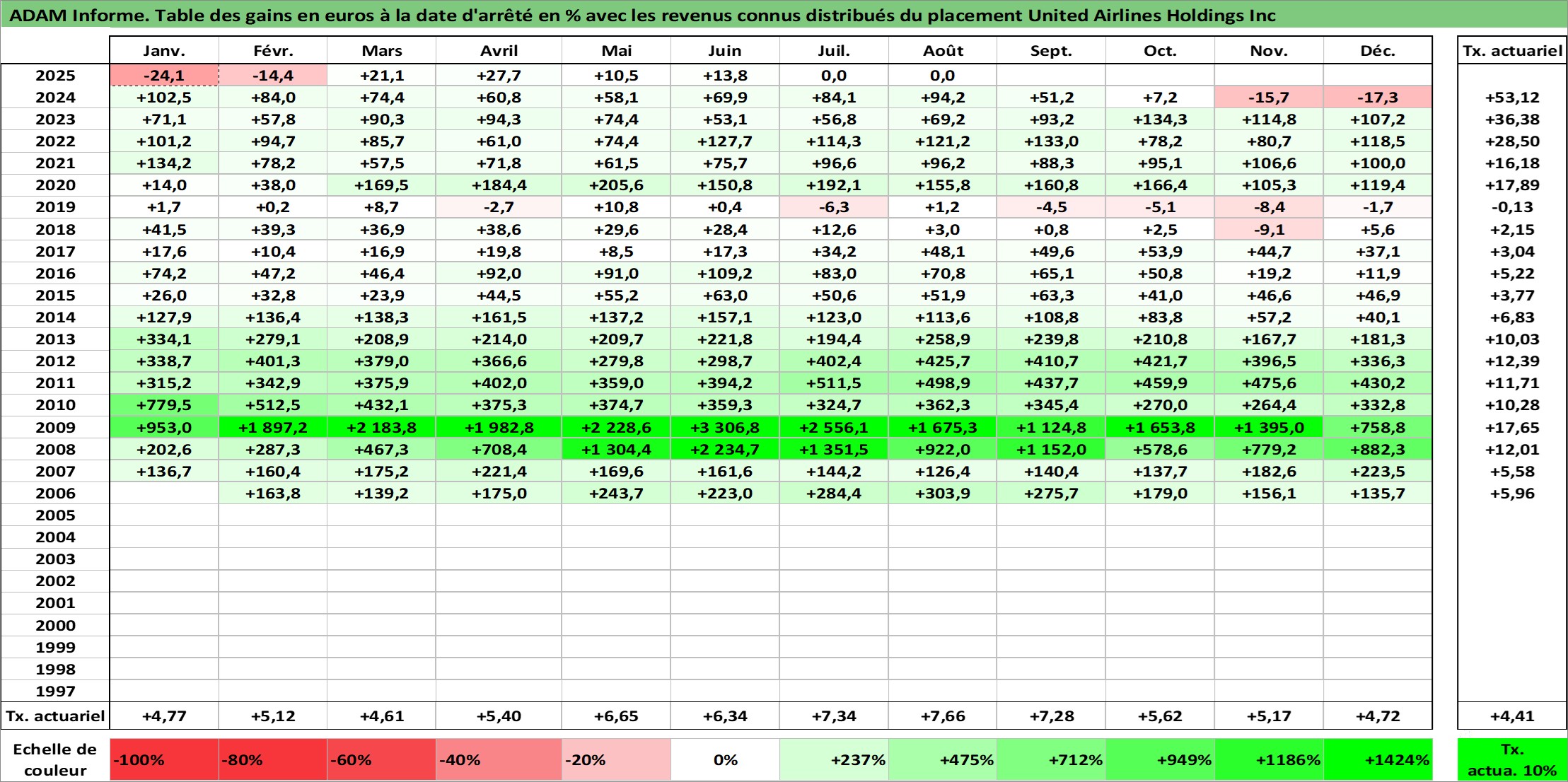The height and width of the screenshot is (782, 1568).
Task: Click the 0% white color scale cell
Action: [x=725, y=760]
